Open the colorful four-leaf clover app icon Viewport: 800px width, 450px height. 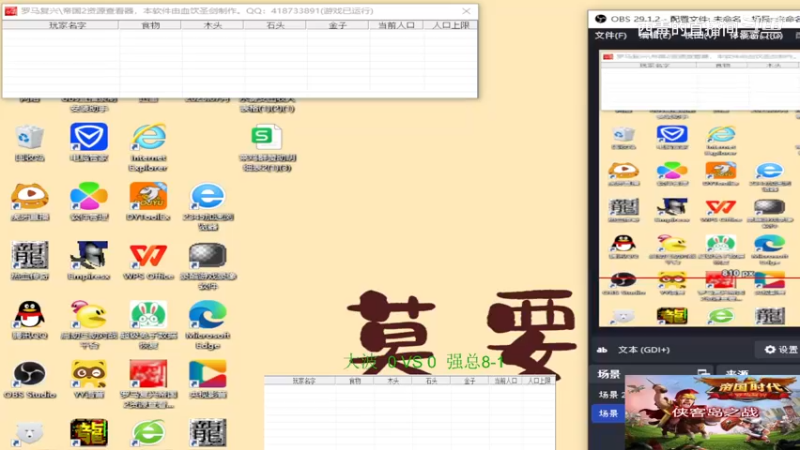(89, 197)
